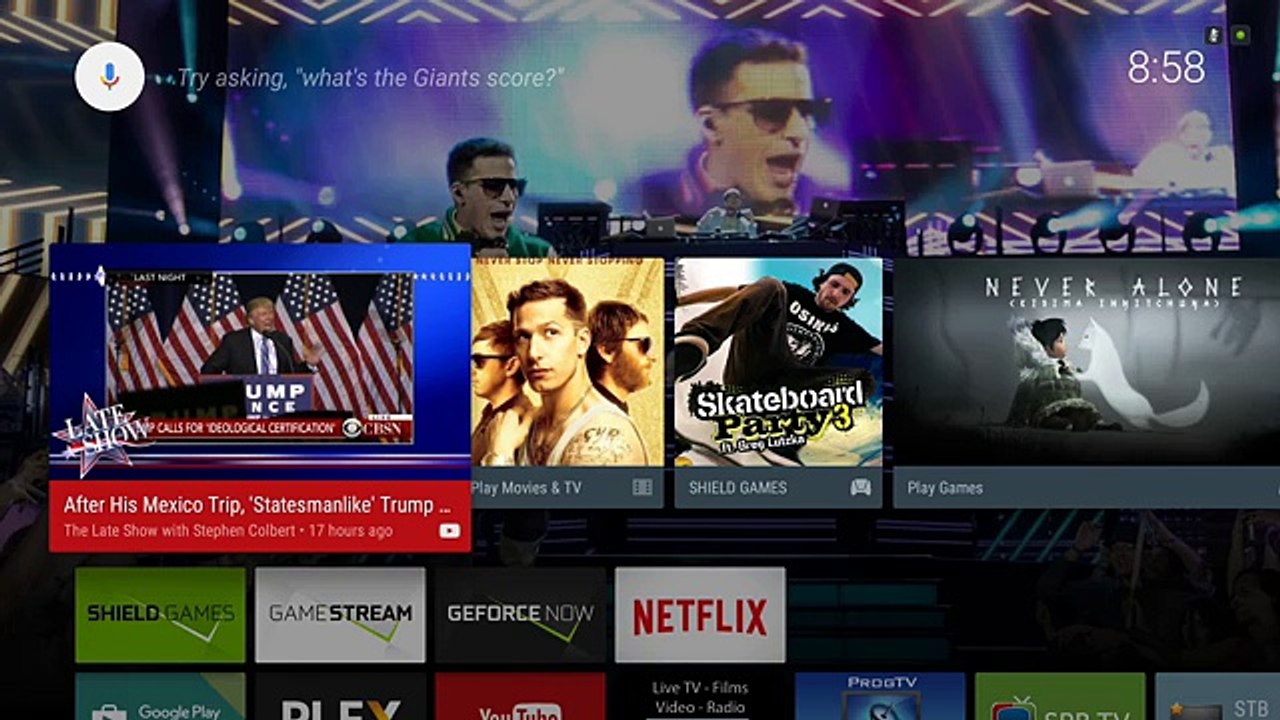
Task: Select the Play Movies & TV label
Action: tap(526, 488)
